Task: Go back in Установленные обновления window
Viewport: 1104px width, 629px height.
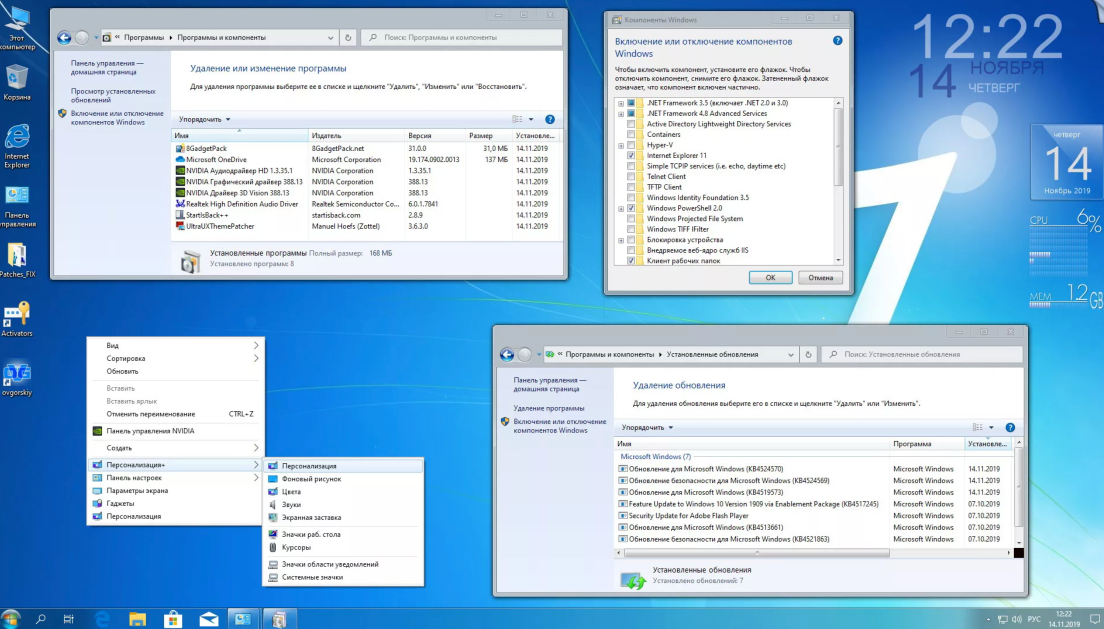Action: coord(507,354)
